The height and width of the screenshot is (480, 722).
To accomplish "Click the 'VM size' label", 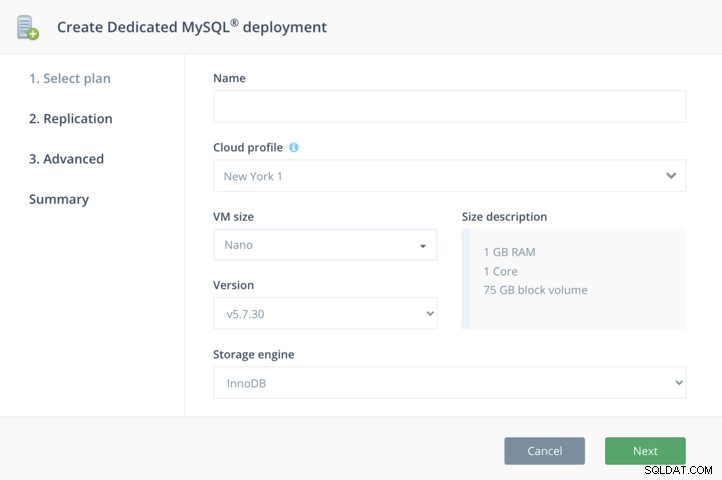I will 233,217.
